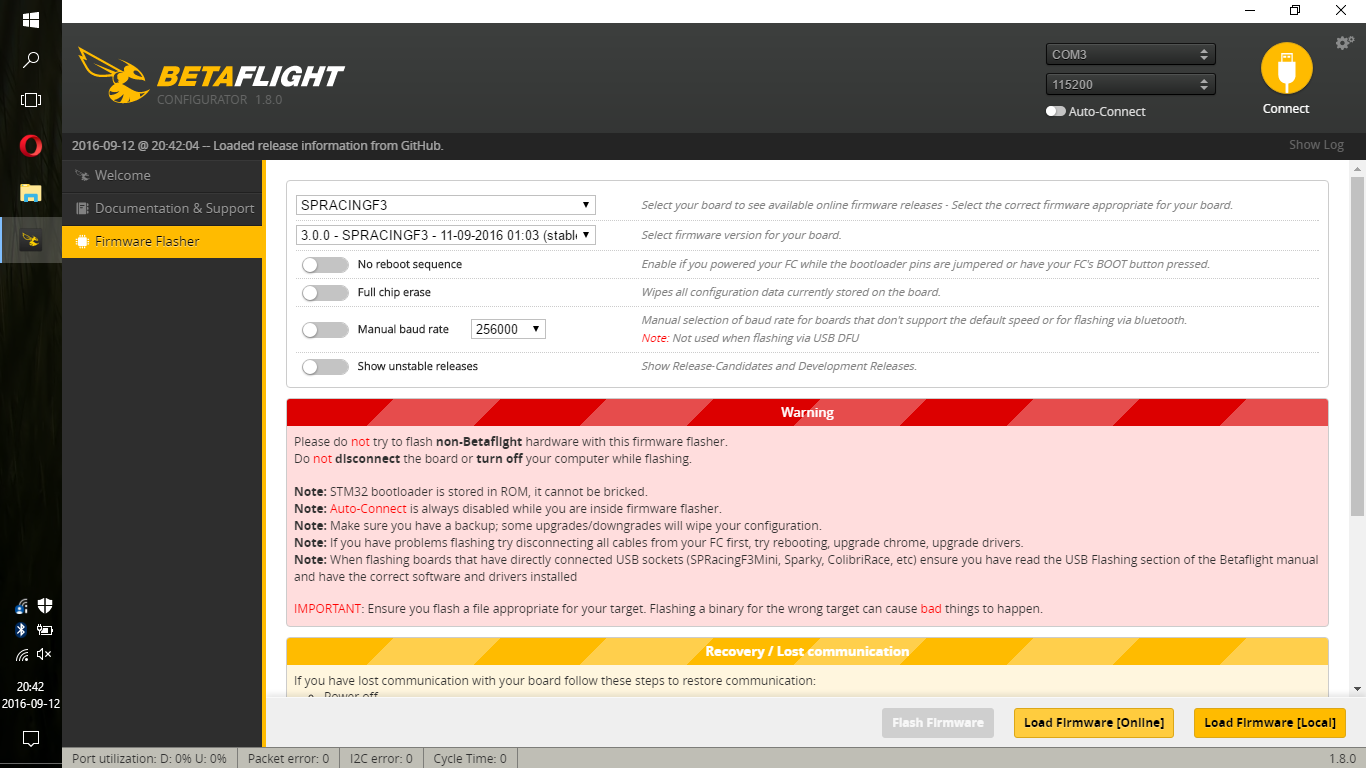Toggle the Auto-Connect switch
This screenshot has height=768, width=1366.
tap(1056, 112)
